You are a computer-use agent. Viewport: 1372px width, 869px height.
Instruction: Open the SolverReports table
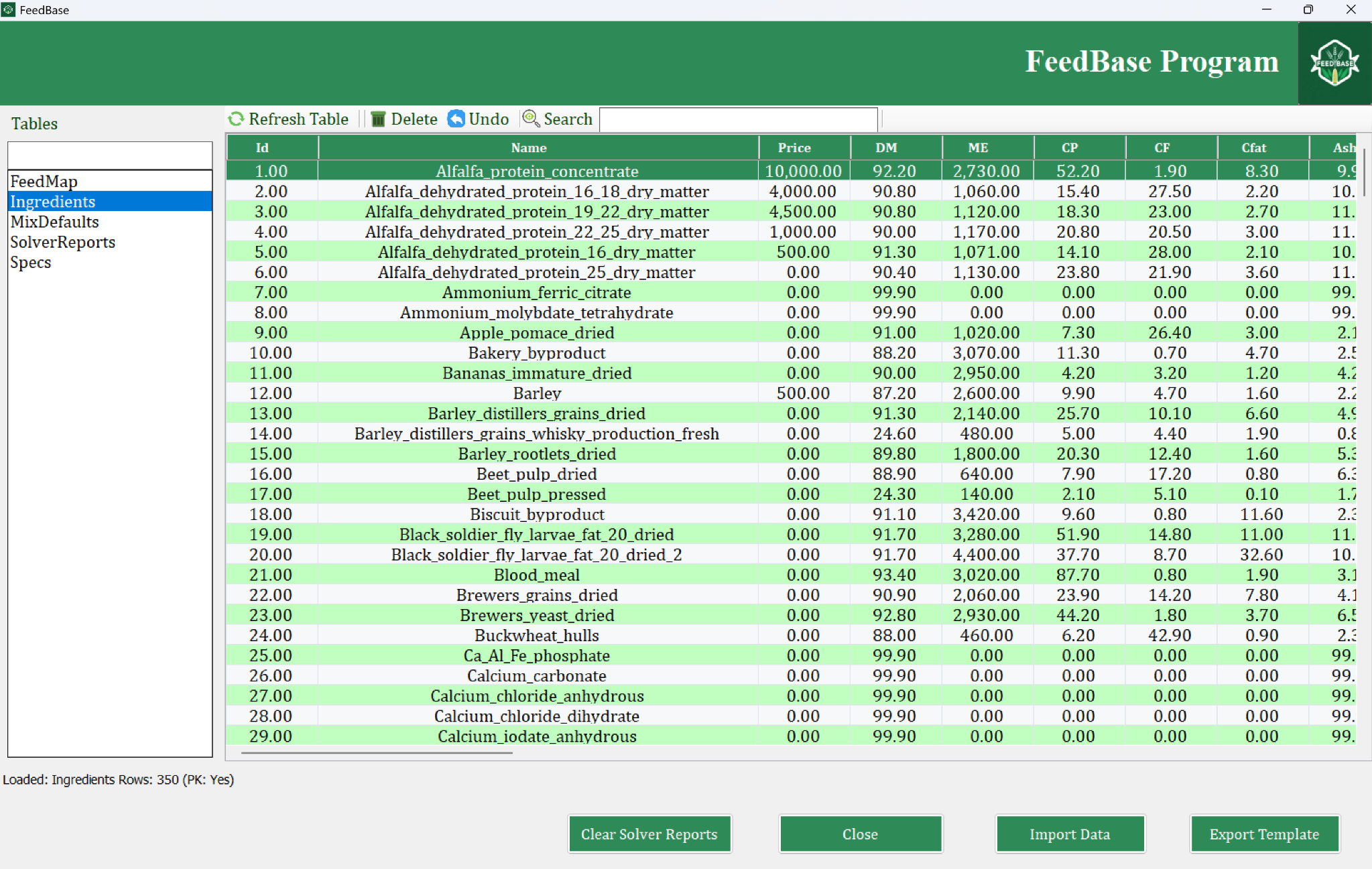click(x=63, y=242)
